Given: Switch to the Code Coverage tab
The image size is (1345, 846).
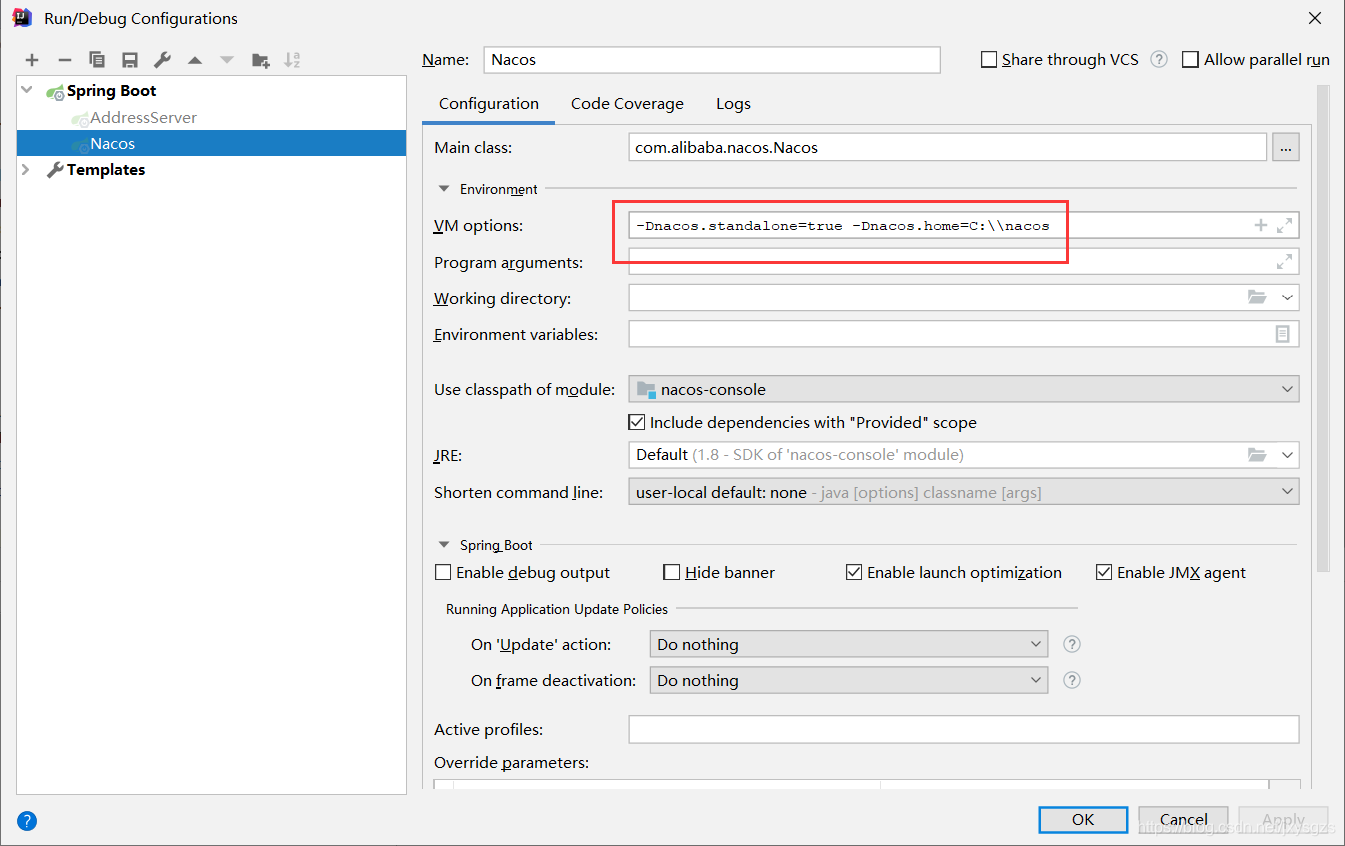Looking at the screenshot, I should [x=627, y=104].
